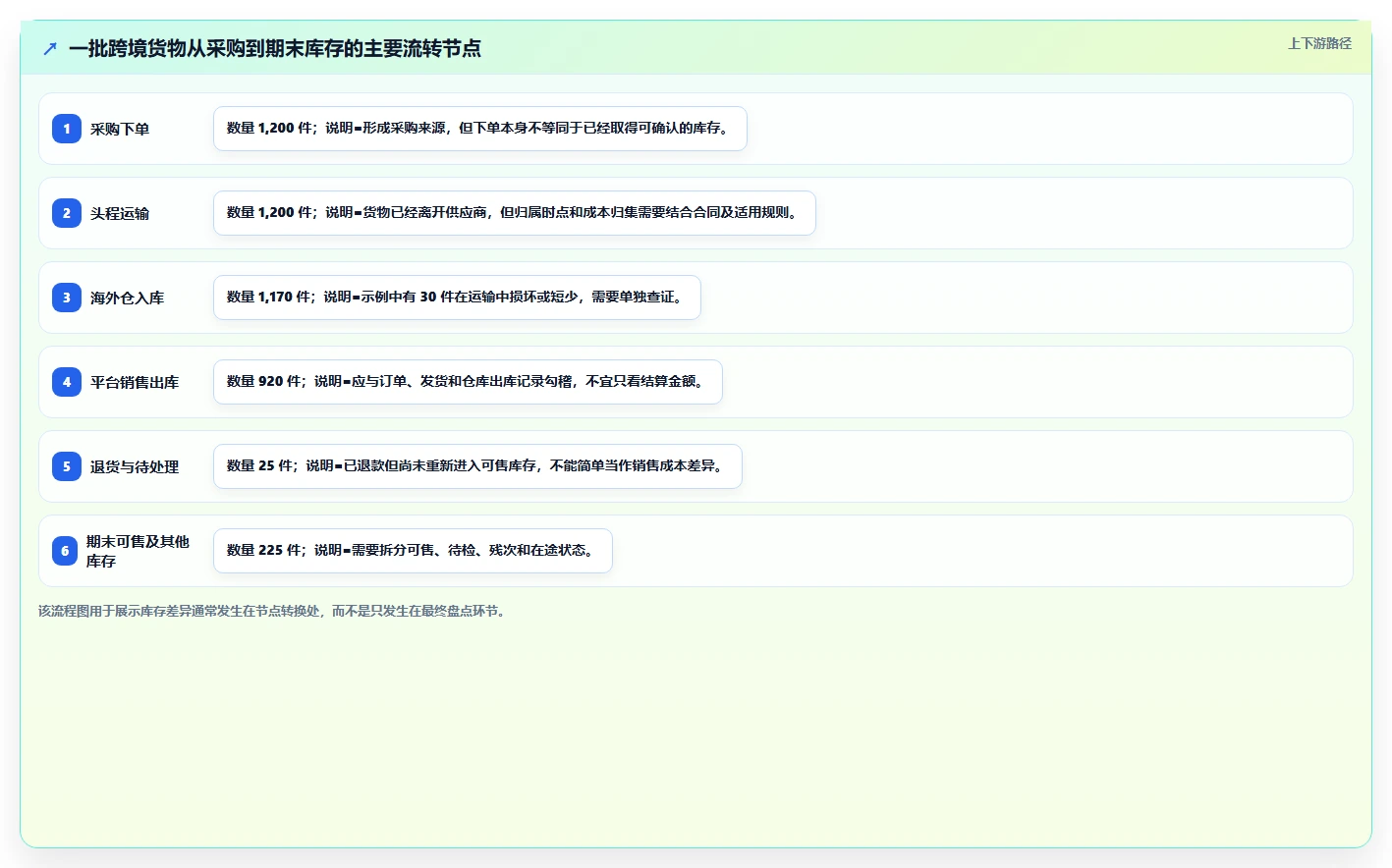Click the 数量 225 件 detail box
This screenshot has height=868, width=1392.
(413, 551)
